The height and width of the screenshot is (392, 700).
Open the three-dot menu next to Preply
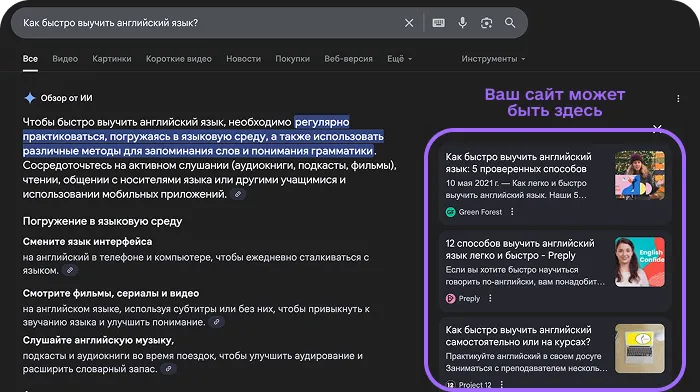tap(490, 298)
